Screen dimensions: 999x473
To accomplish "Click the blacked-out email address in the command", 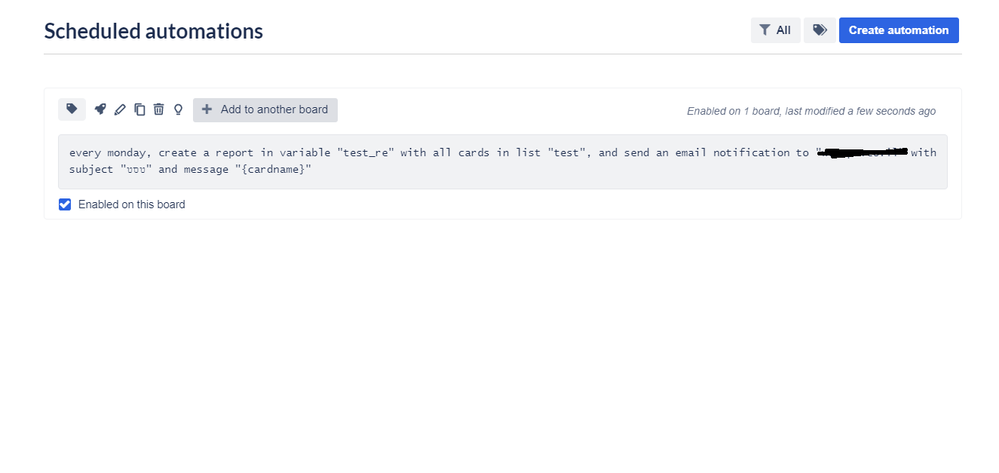I will tap(863, 152).
